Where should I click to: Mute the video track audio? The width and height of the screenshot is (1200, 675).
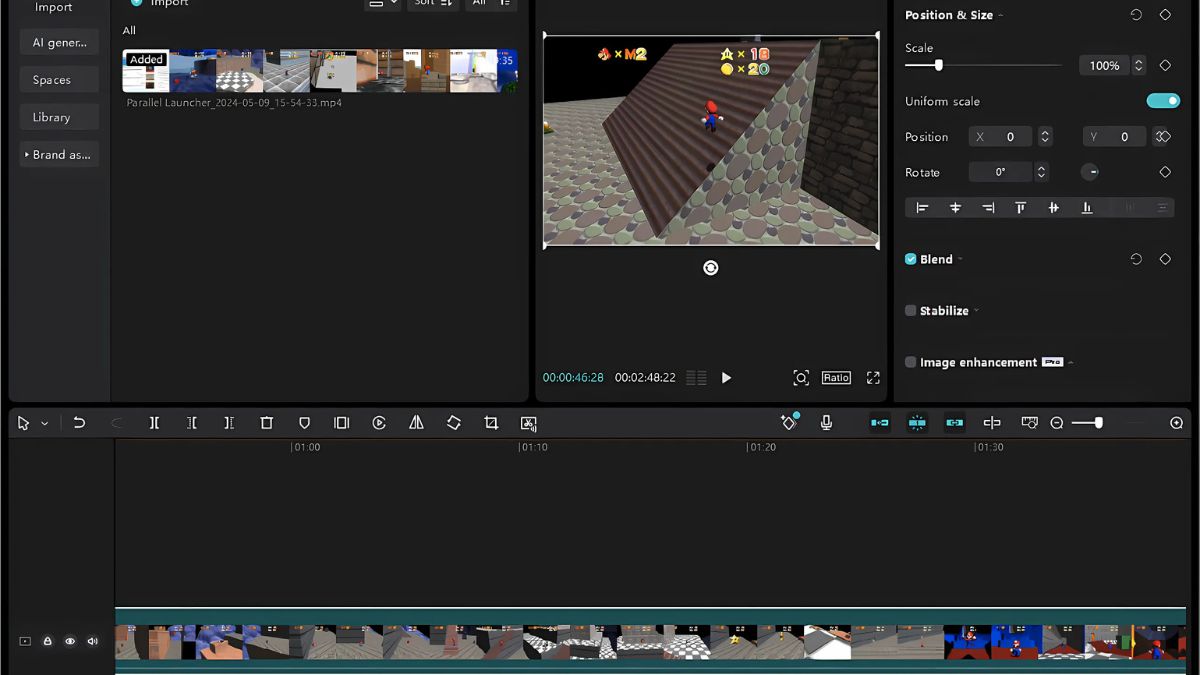tap(93, 641)
